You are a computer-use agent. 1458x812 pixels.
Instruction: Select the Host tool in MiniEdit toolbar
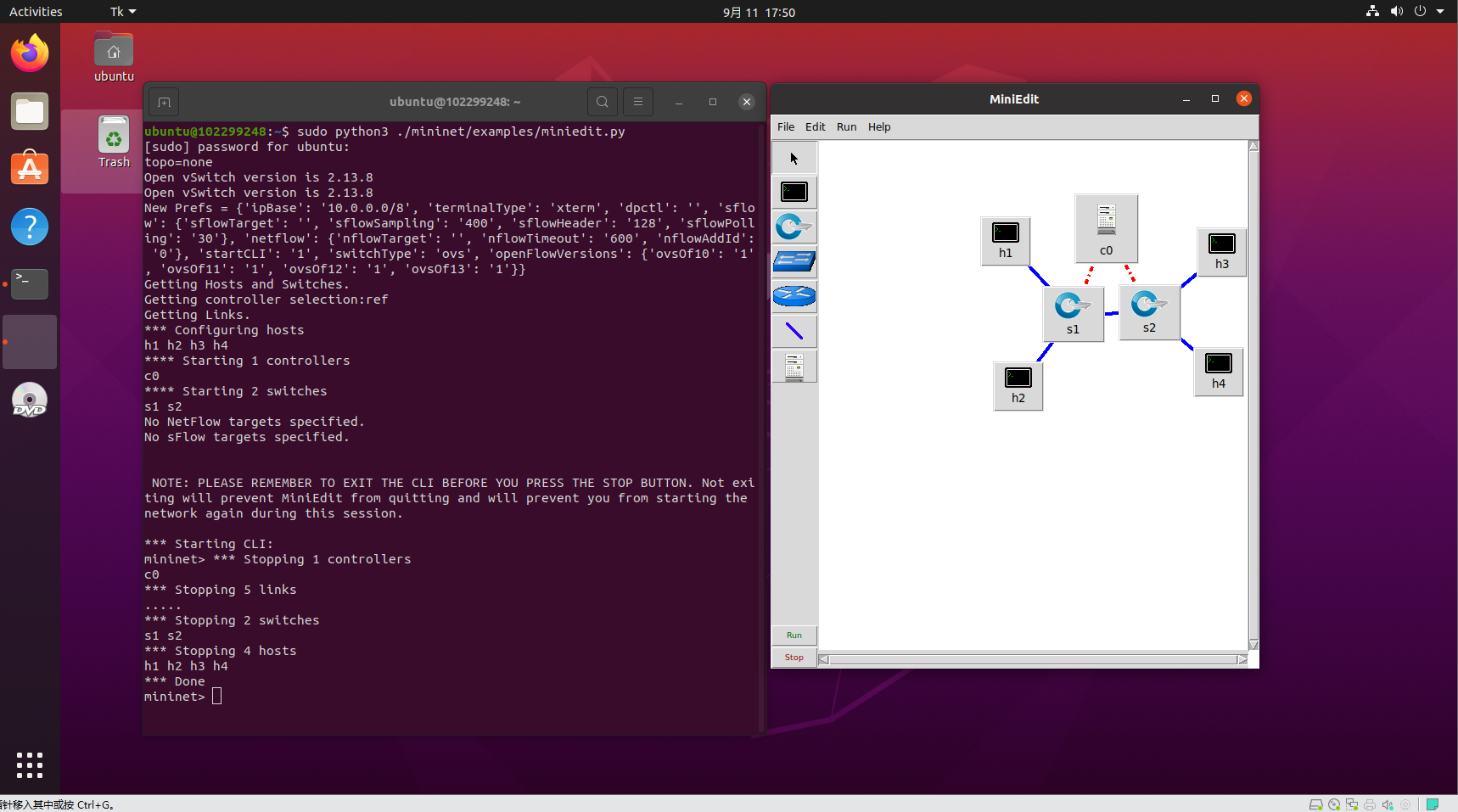coord(794,193)
